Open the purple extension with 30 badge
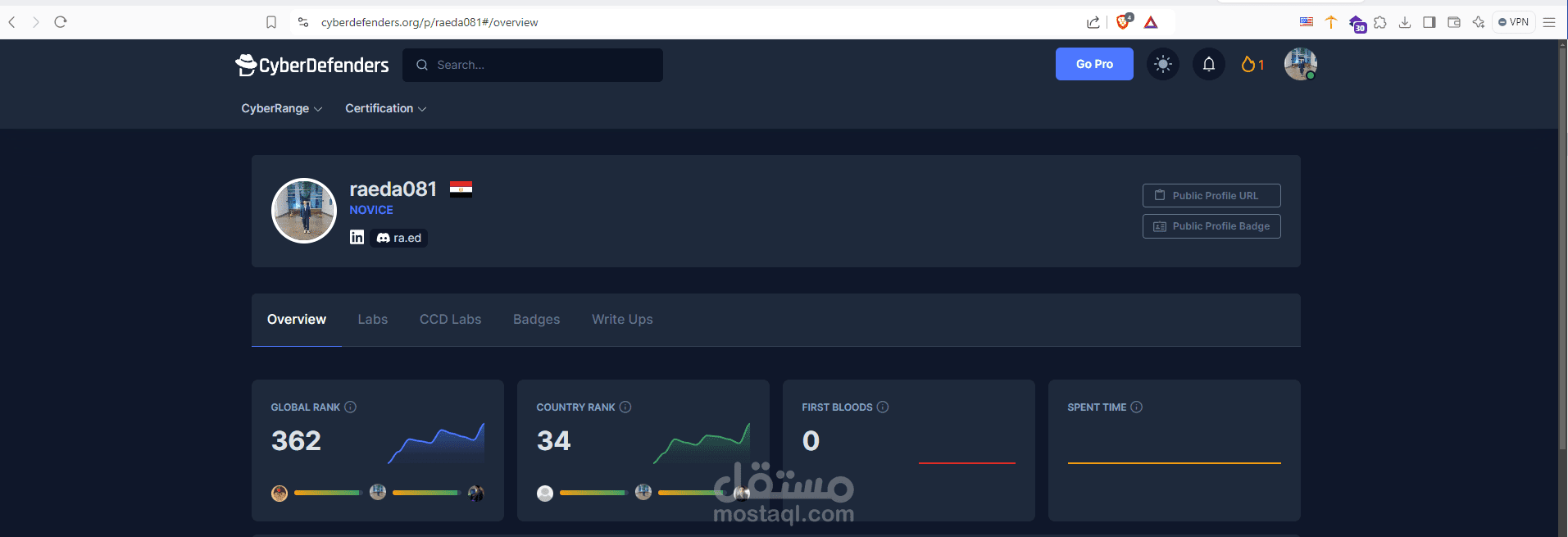The width and height of the screenshot is (1568, 537). tap(1357, 24)
